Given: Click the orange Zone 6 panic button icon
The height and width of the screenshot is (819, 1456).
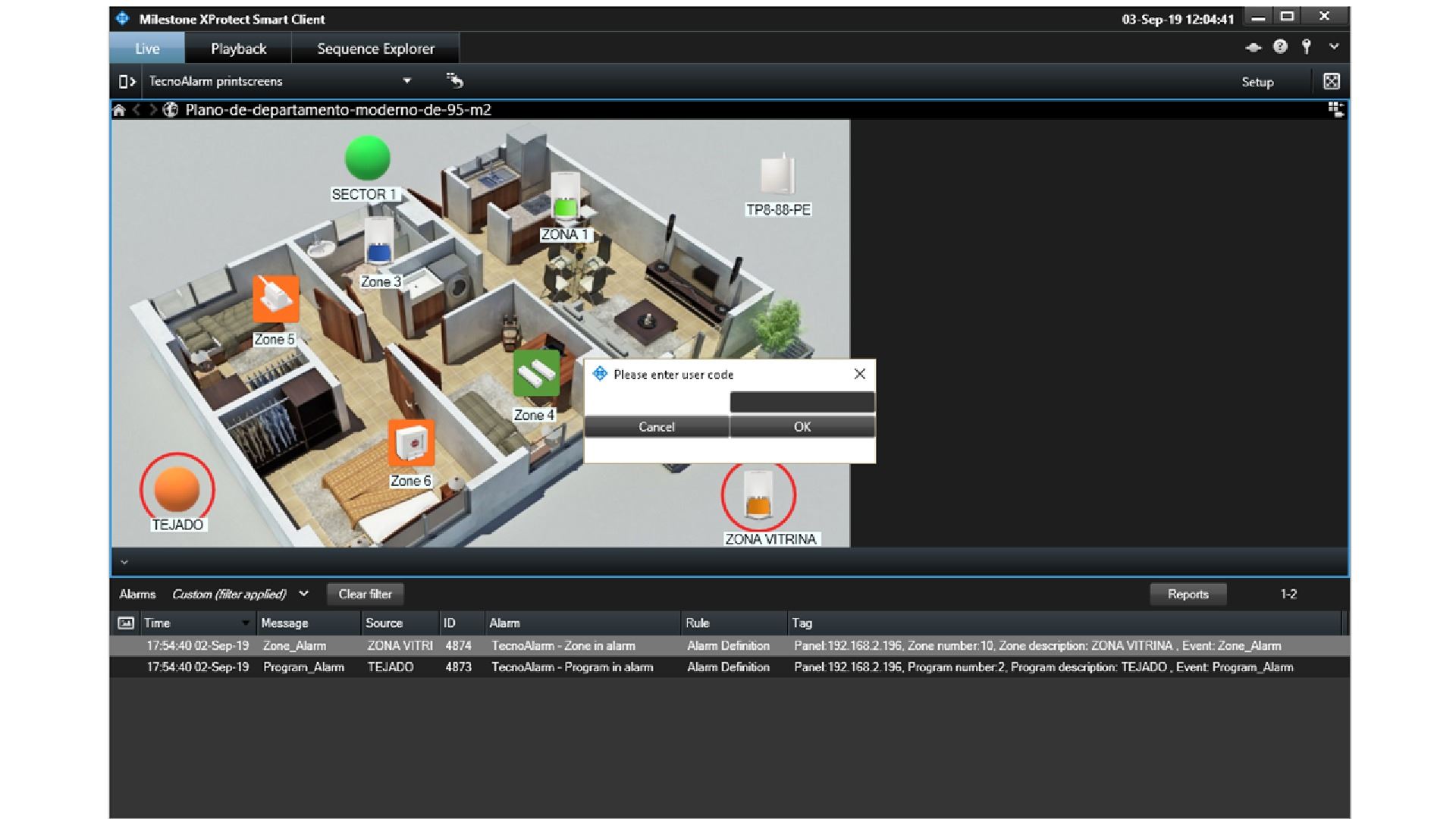Looking at the screenshot, I should coord(411,443).
